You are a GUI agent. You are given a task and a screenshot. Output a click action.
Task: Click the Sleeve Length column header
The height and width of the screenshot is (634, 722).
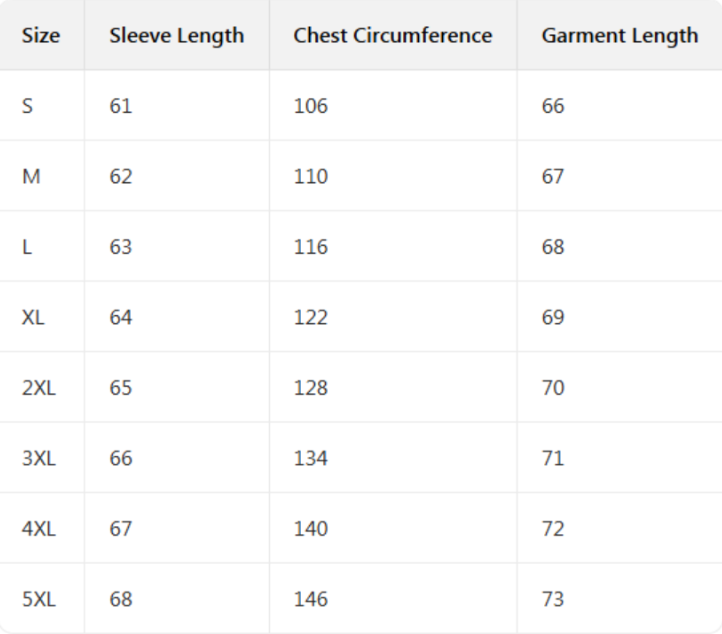pyautogui.click(x=176, y=36)
